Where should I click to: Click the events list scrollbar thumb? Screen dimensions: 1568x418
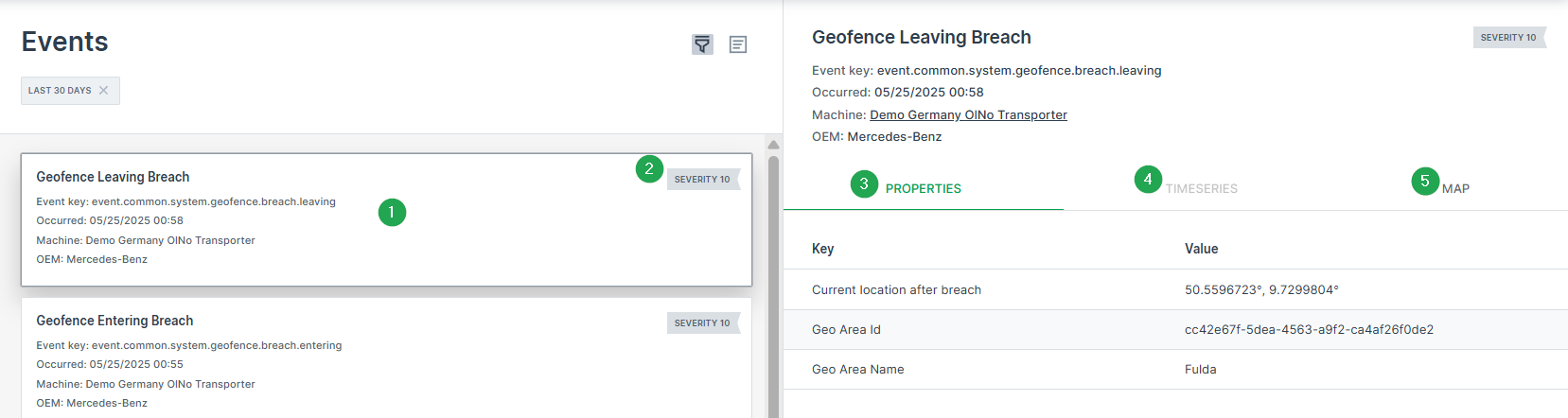[773, 284]
